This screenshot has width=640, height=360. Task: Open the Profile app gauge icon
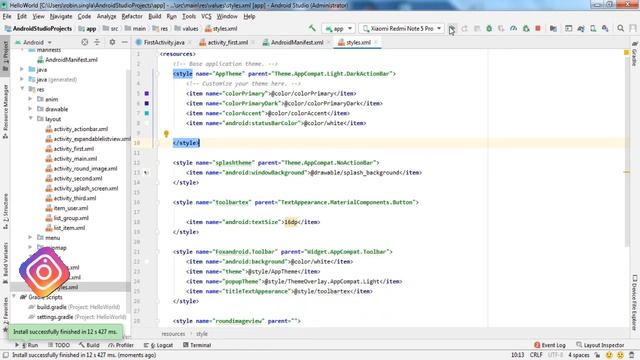[513, 29]
